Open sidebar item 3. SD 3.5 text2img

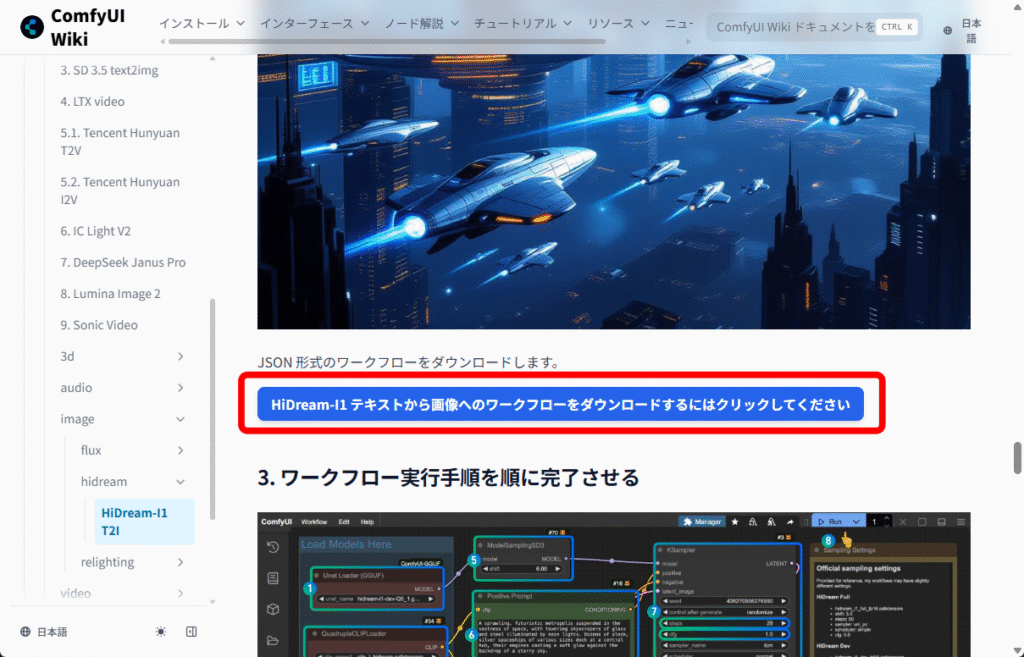pos(109,70)
